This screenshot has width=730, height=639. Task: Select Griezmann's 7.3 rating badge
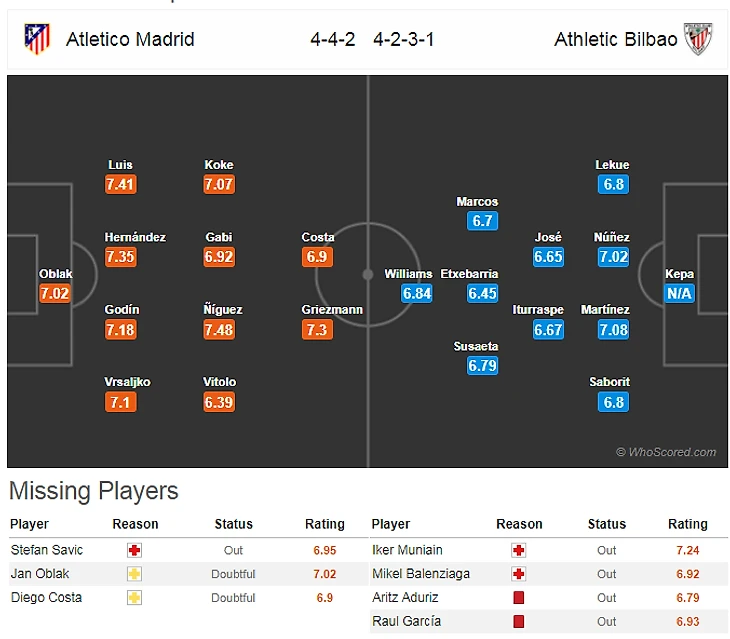tap(317, 330)
